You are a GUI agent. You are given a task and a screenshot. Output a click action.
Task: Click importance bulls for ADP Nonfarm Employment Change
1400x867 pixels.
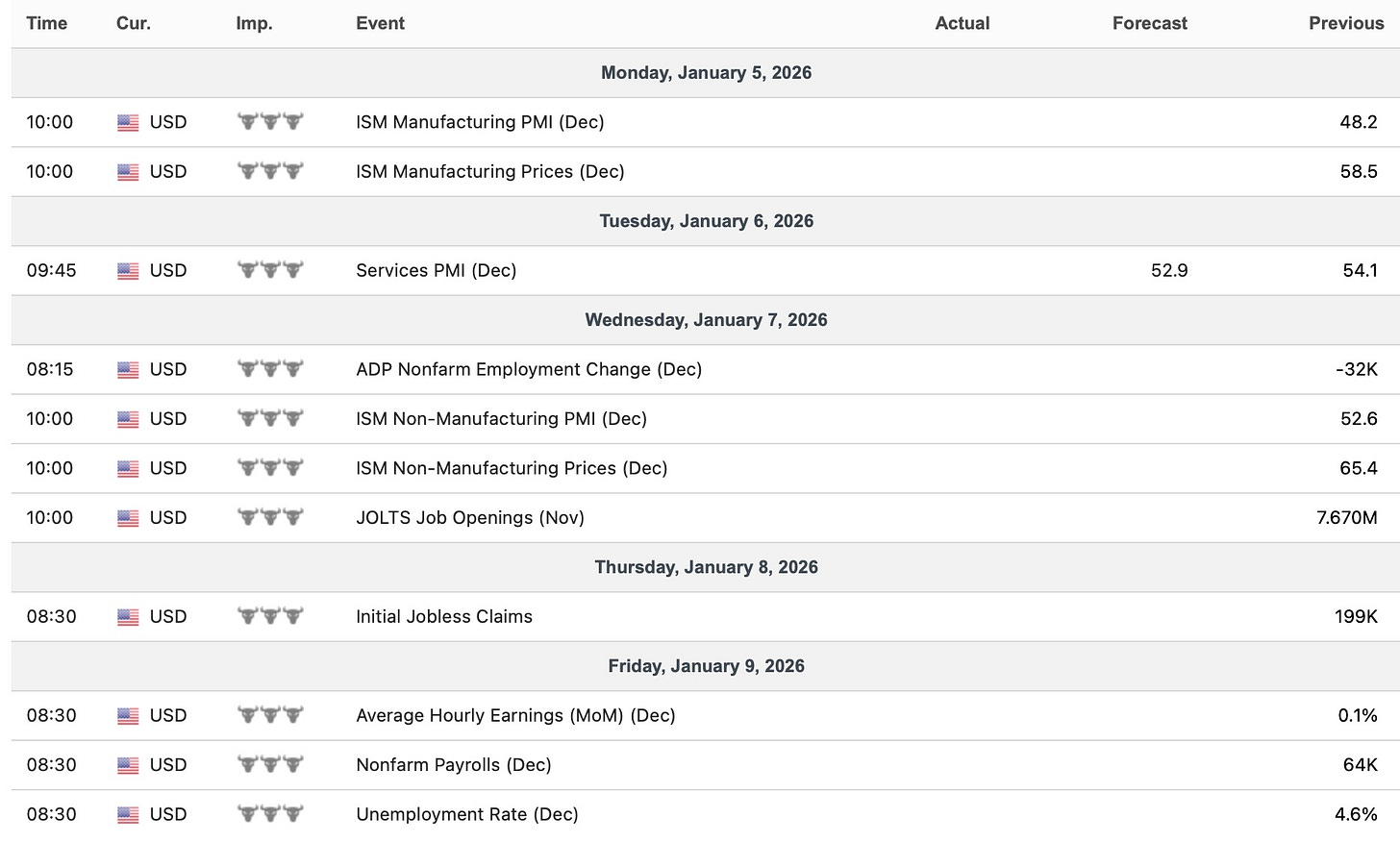click(x=270, y=369)
